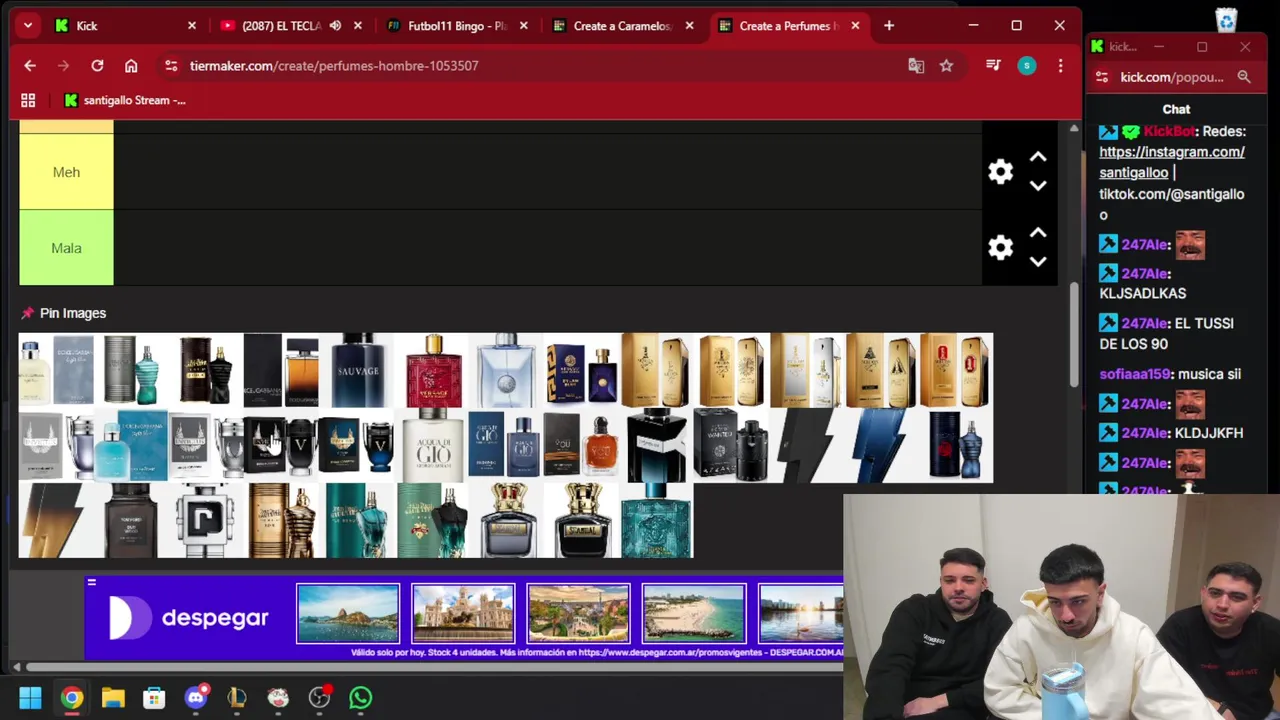Select the gold lightning bolt bottle image
The image size is (1280, 720).
tap(56, 521)
